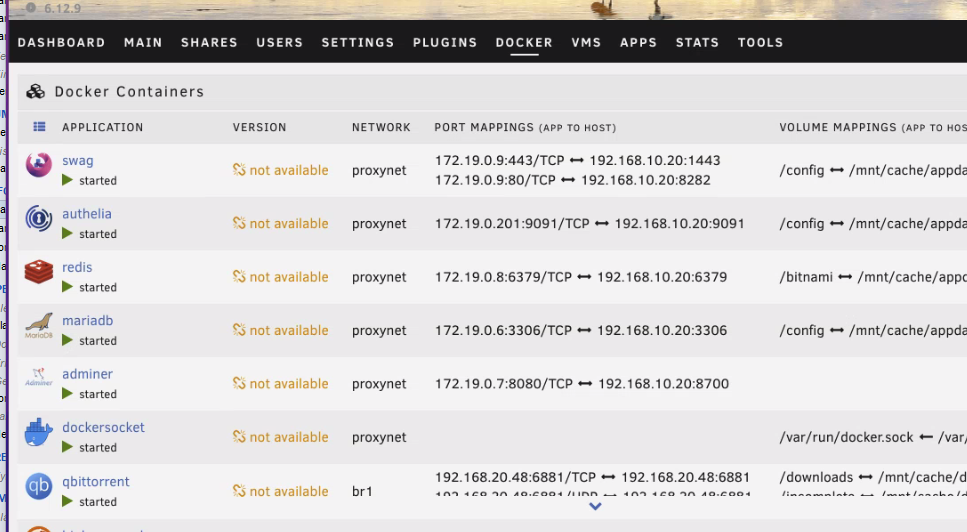
Task: Click the swag container icon
Action: tap(38, 165)
